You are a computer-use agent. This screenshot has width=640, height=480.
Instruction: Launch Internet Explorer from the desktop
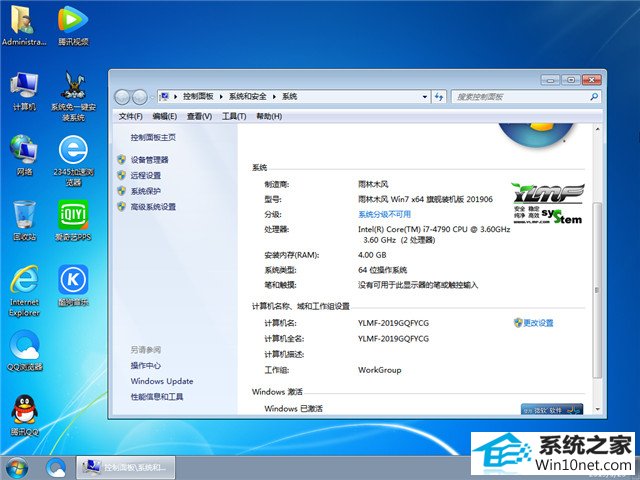point(24,281)
